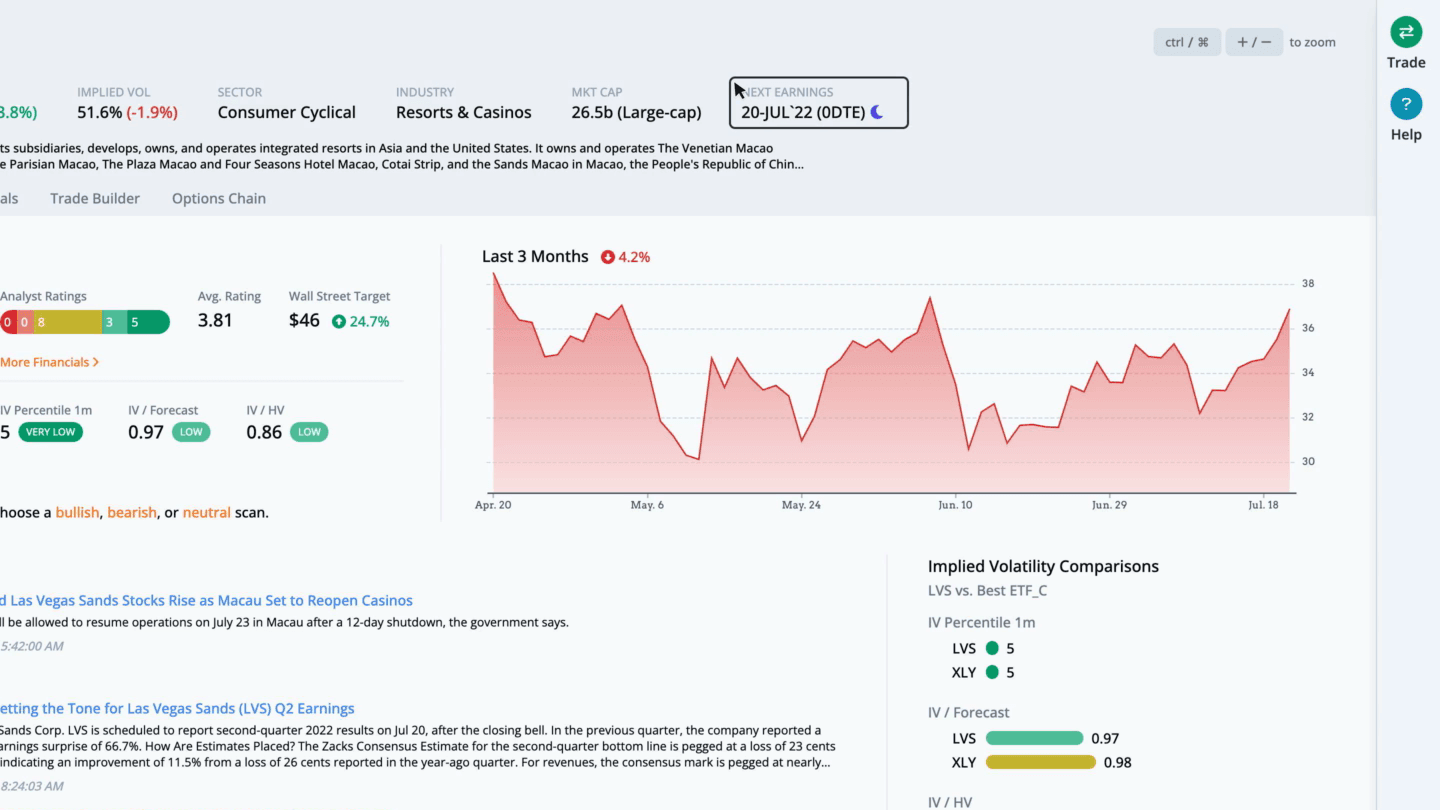Image resolution: width=1440 pixels, height=810 pixels.
Task: Click green dot beside XLY IV percentile
Action: [992, 672]
